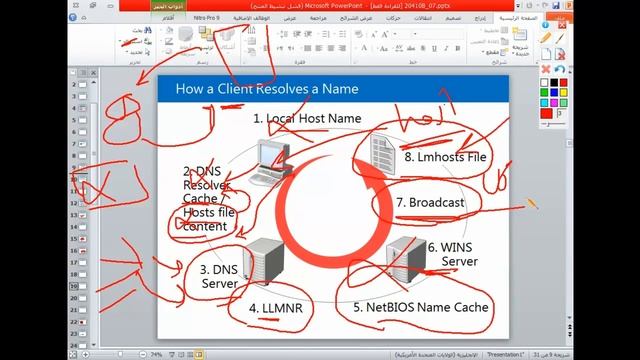Screen dimensions: 640x360
Task: Open the Replace dropdown in editing group
Action: [120, 41]
